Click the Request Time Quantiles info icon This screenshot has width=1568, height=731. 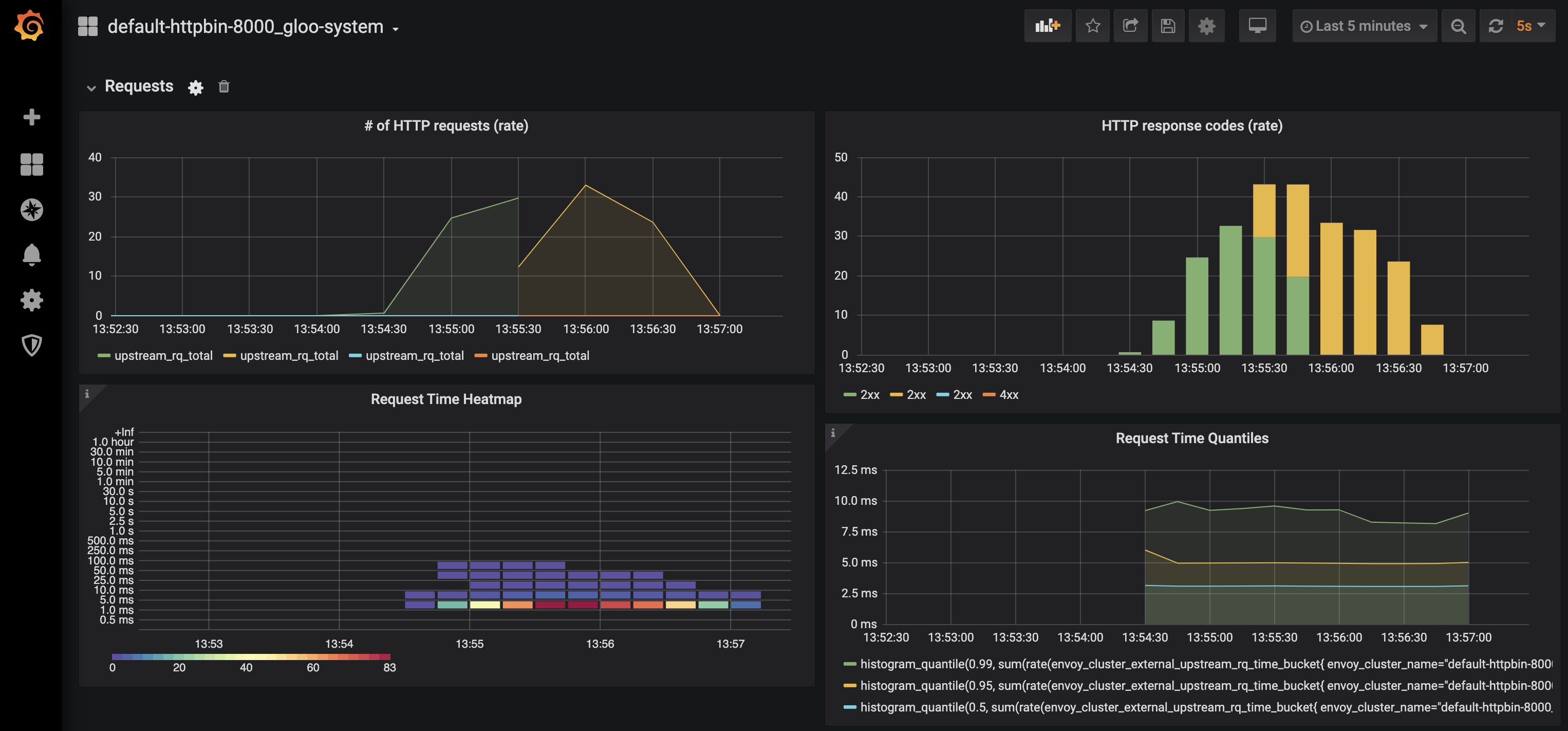(833, 432)
